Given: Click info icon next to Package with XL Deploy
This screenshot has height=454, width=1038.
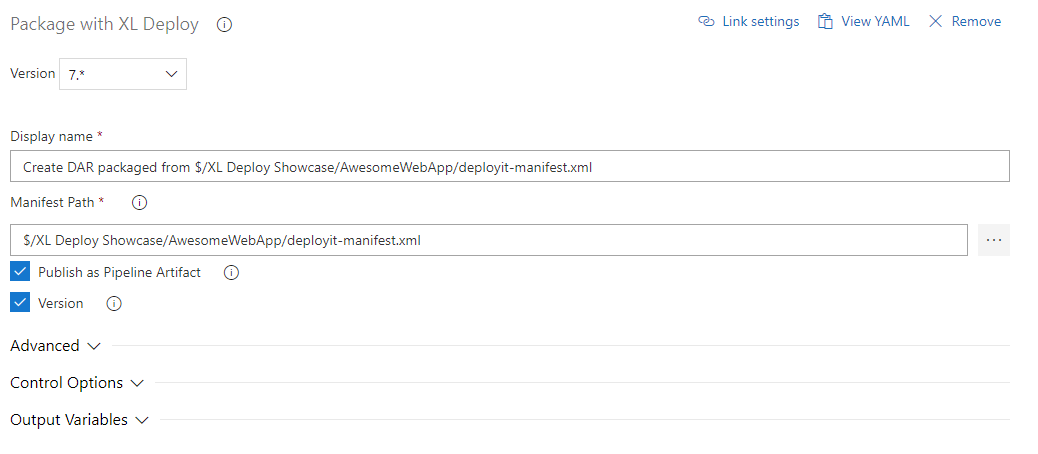Looking at the screenshot, I should tap(224, 25).
